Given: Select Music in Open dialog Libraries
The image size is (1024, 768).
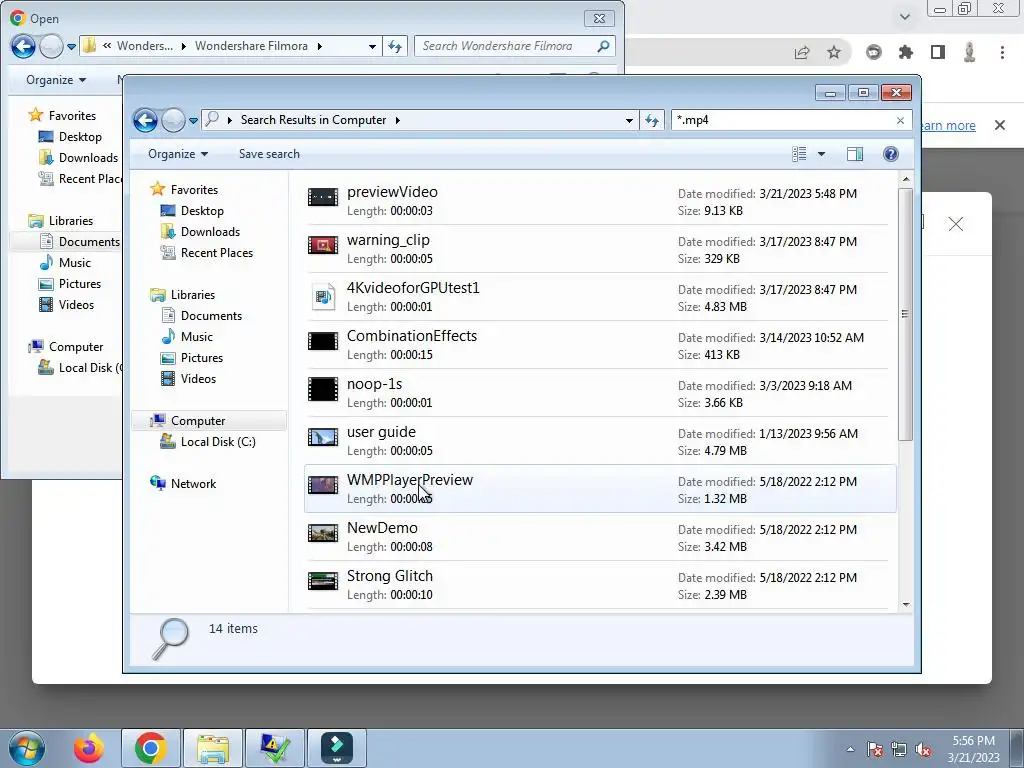Looking at the screenshot, I should click(x=74, y=263).
